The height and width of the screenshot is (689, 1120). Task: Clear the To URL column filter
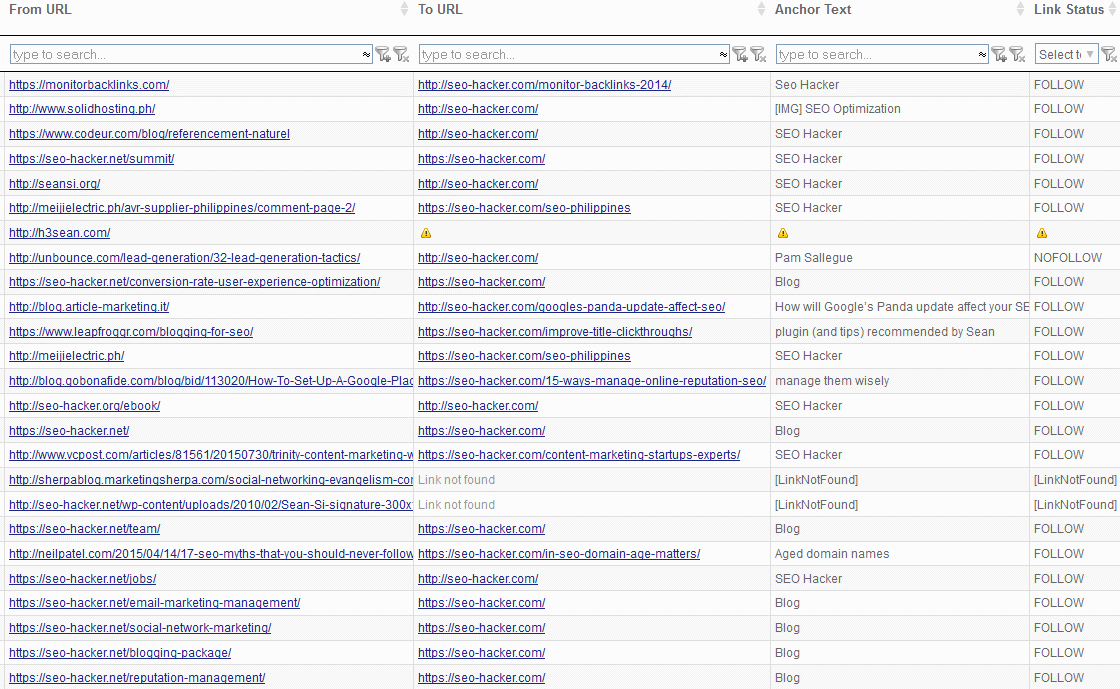[x=757, y=55]
